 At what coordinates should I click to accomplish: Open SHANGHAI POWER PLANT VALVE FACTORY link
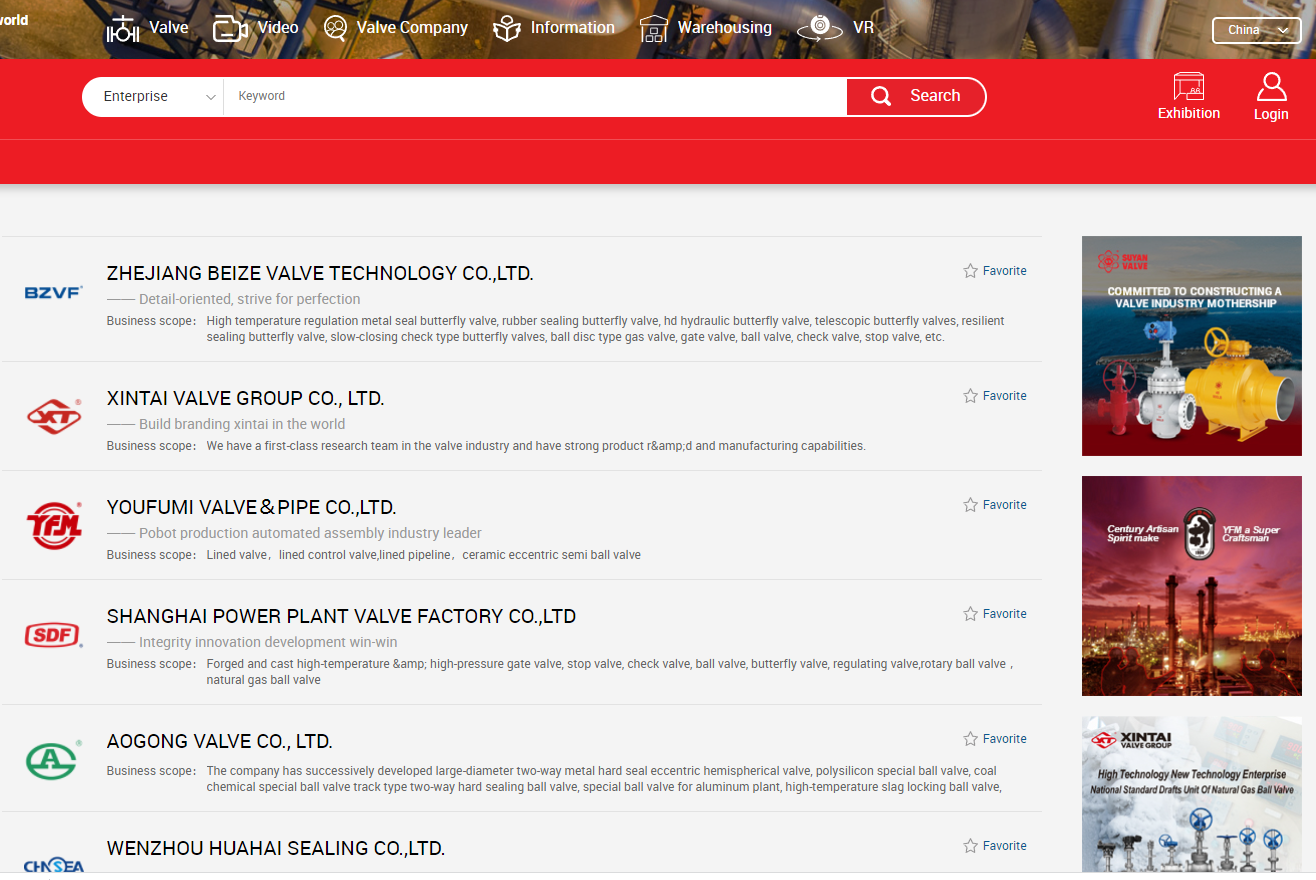click(342, 617)
